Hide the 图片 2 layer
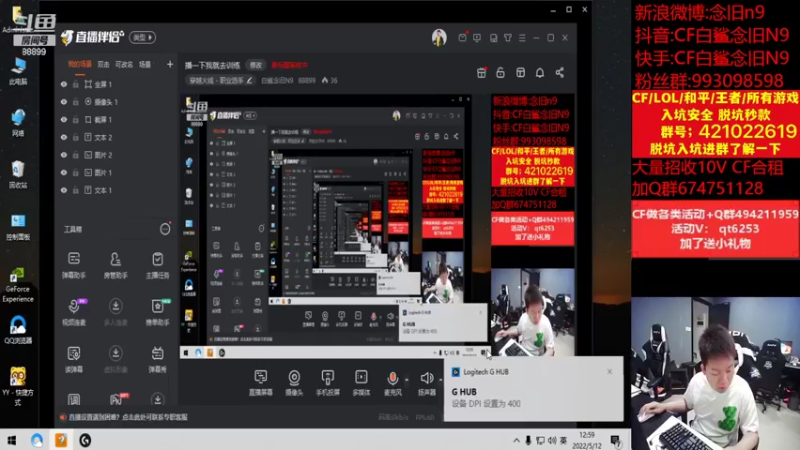This screenshot has height=450, width=800. (x=64, y=155)
